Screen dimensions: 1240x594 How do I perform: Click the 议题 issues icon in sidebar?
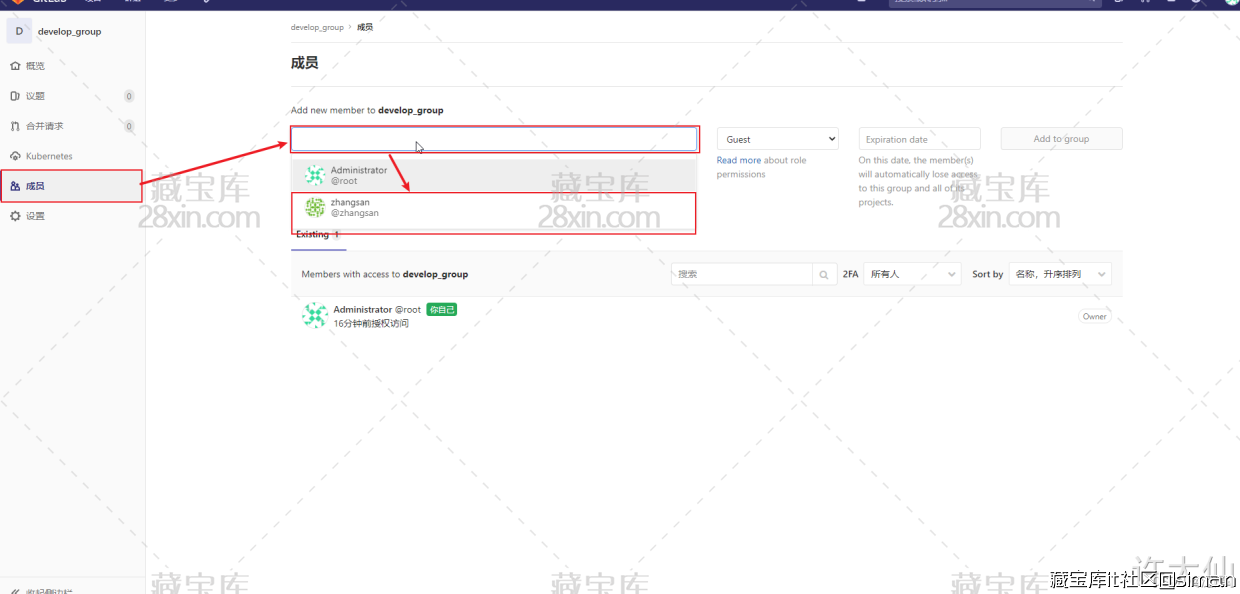pos(15,96)
